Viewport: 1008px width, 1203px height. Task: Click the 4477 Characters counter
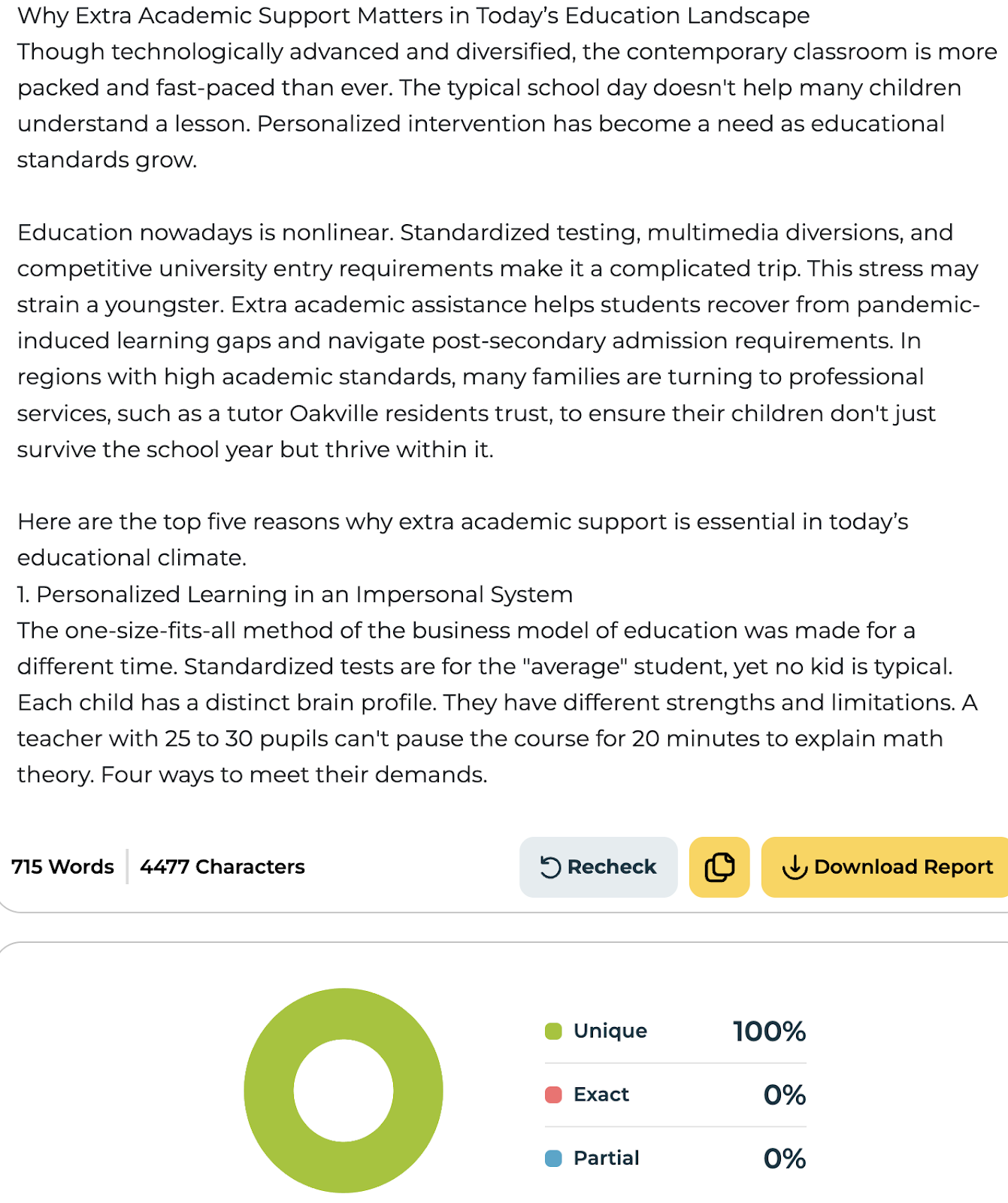pyautogui.click(x=222, y=867)
